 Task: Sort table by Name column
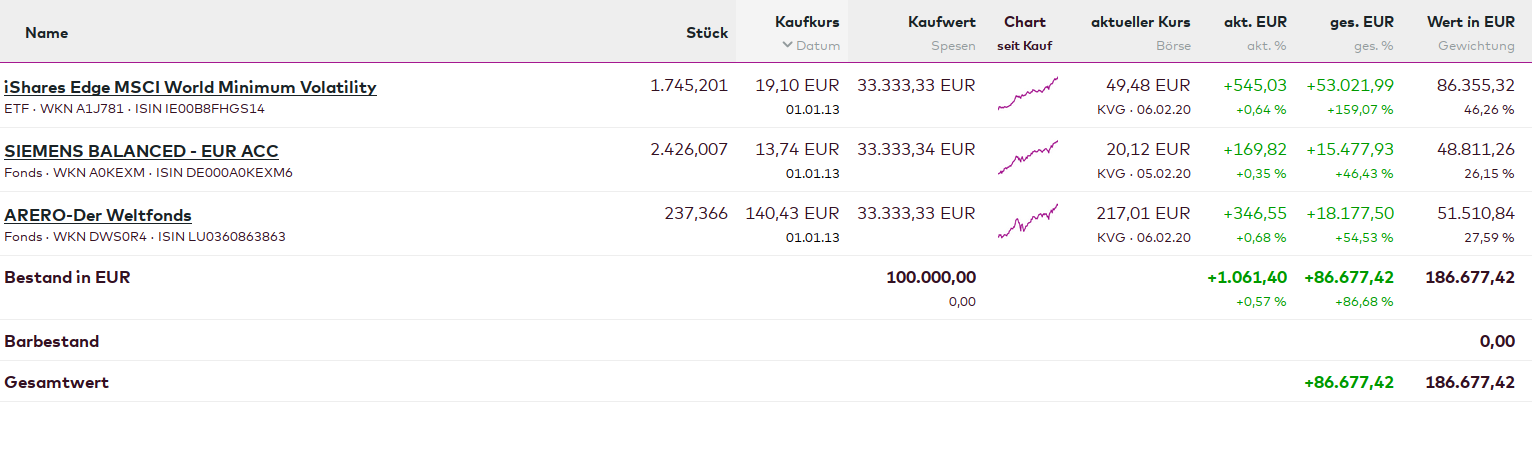pos(47,33)
